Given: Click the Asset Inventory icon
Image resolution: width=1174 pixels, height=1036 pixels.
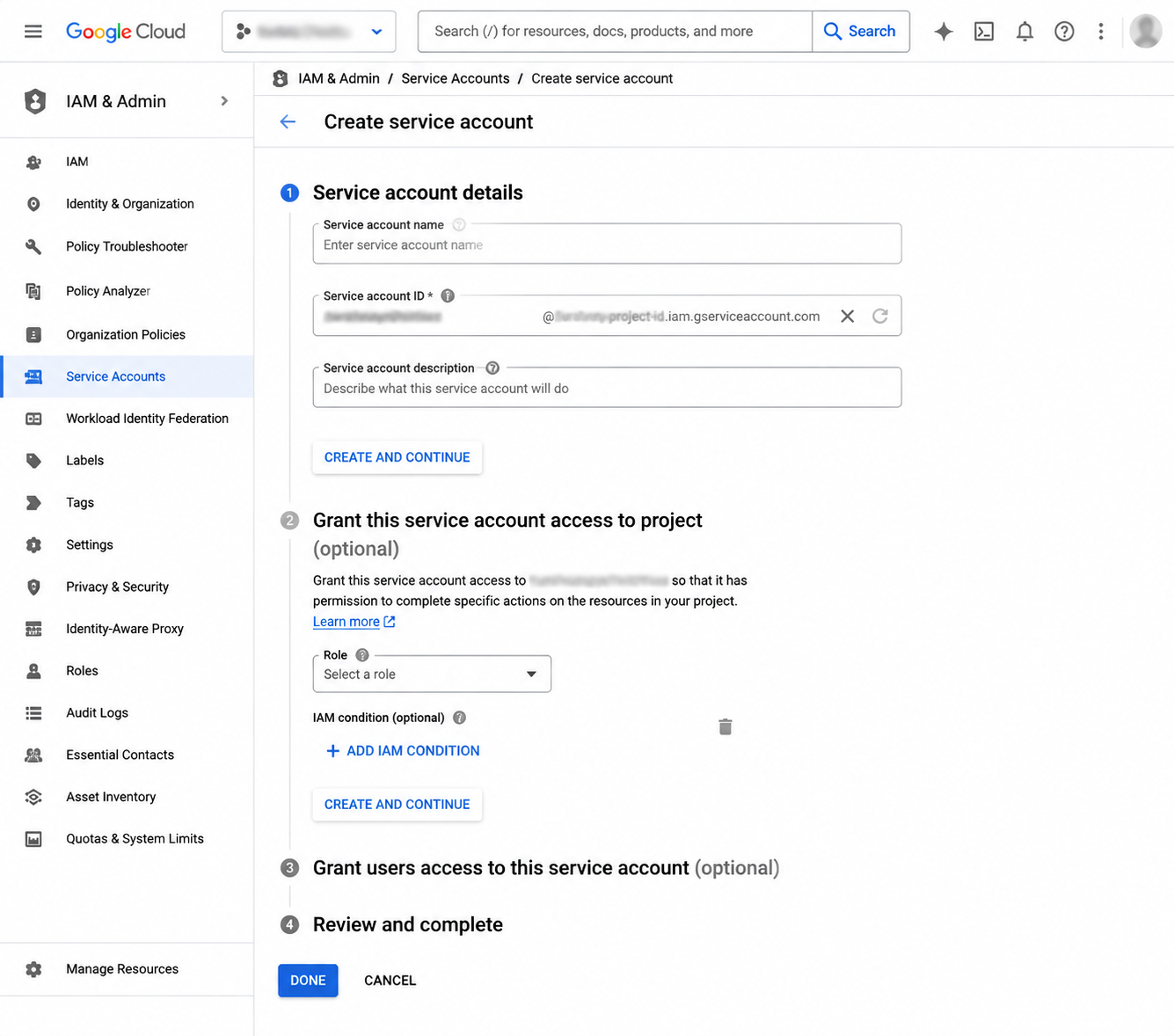Looking at the screenshot, I should click(33, 797).
